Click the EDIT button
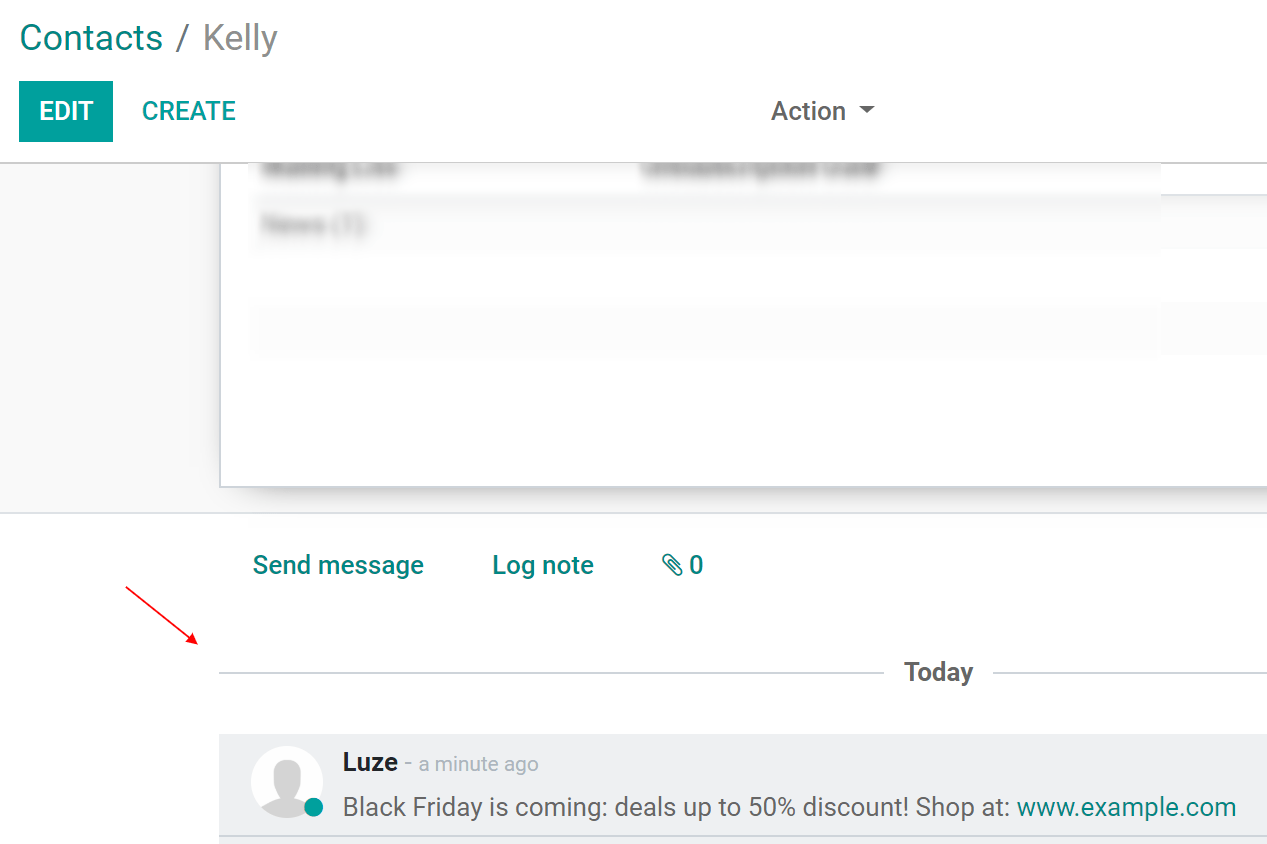The width and height of the screenshot is (1267, 844). click(x=66, y=111)
